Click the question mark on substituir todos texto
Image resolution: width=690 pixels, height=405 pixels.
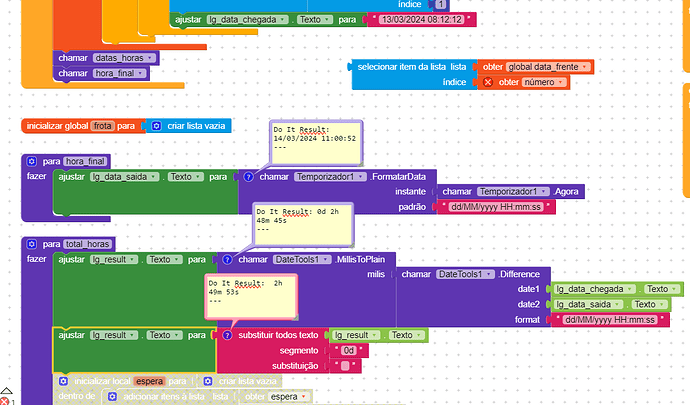pyautogui.click(x=227, y=335)
